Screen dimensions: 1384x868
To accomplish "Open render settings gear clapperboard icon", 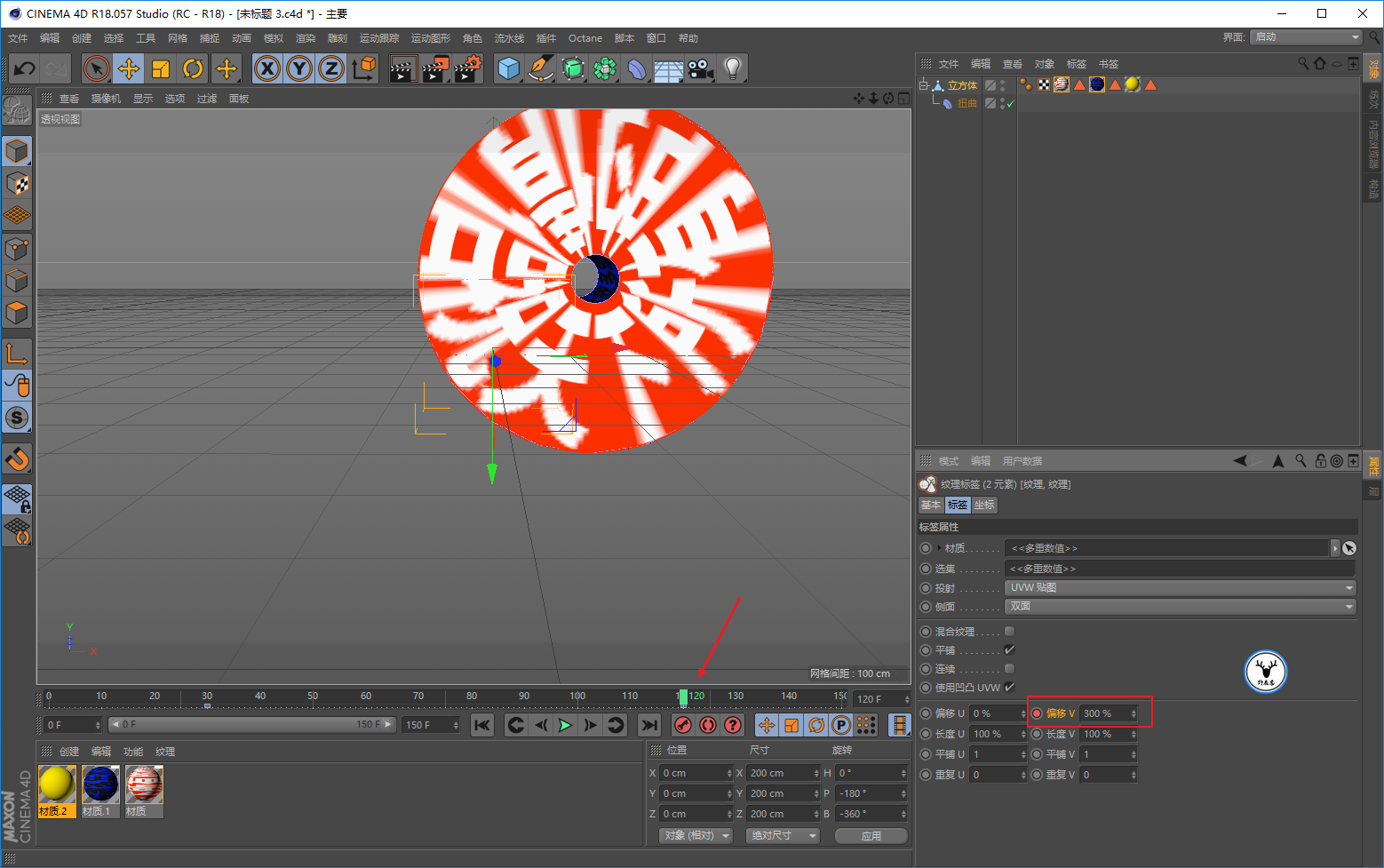I will [468, 68].
